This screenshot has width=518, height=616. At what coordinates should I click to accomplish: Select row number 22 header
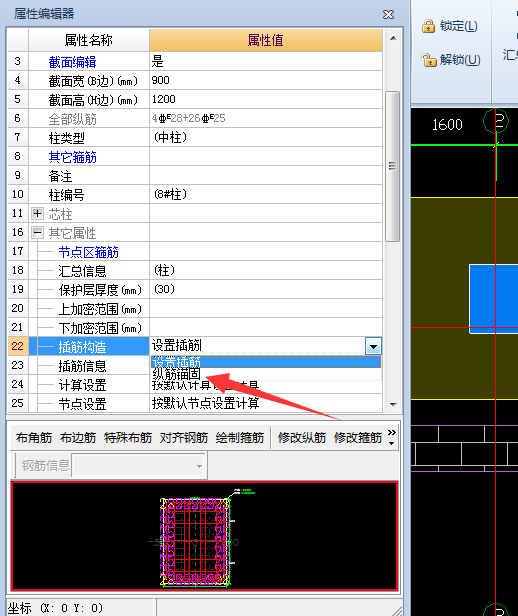coord(18,346)
